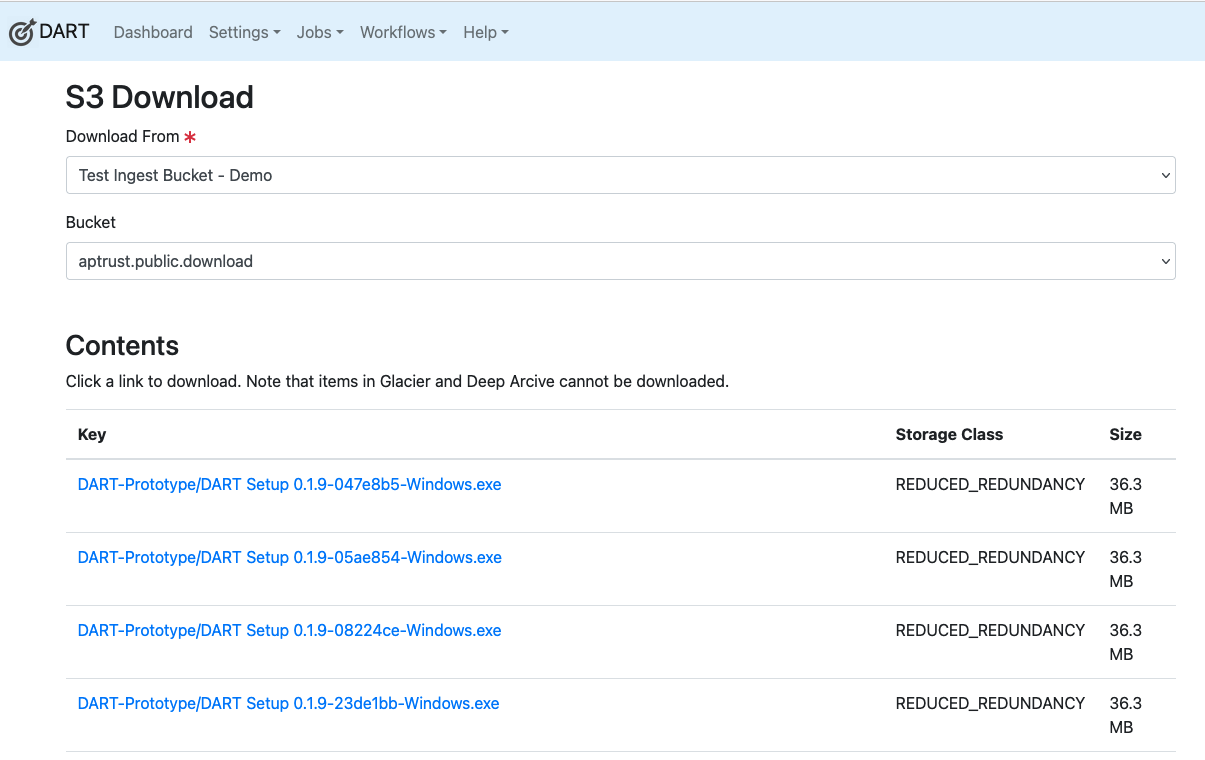Screen dimensions: 1205x760
Task: Open the Workflows menu
Action: tap(398, 32)
